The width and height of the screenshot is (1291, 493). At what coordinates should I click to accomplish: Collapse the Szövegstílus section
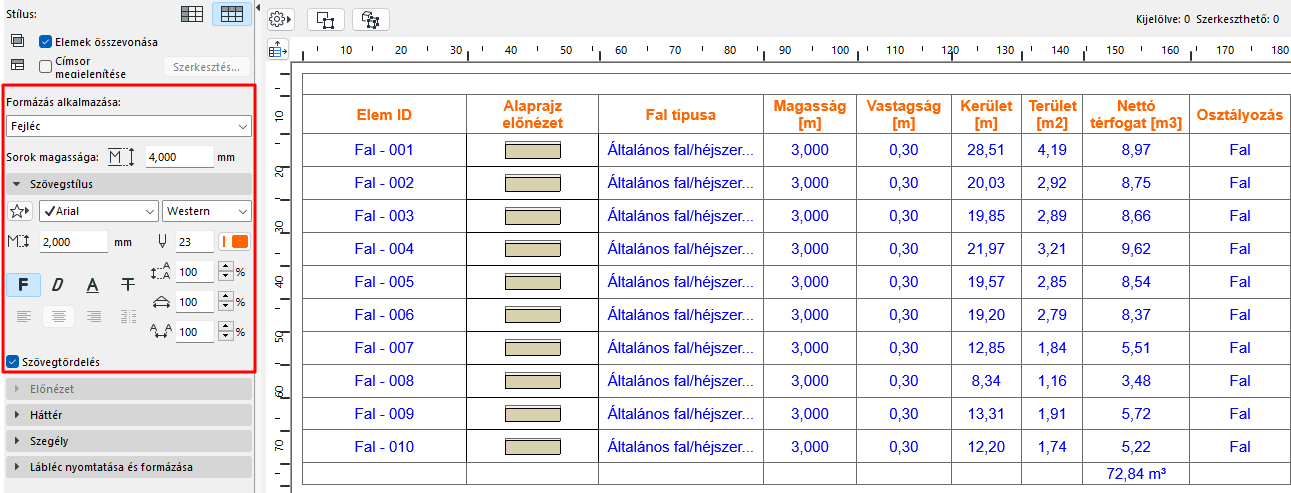[x=128, y=184]
